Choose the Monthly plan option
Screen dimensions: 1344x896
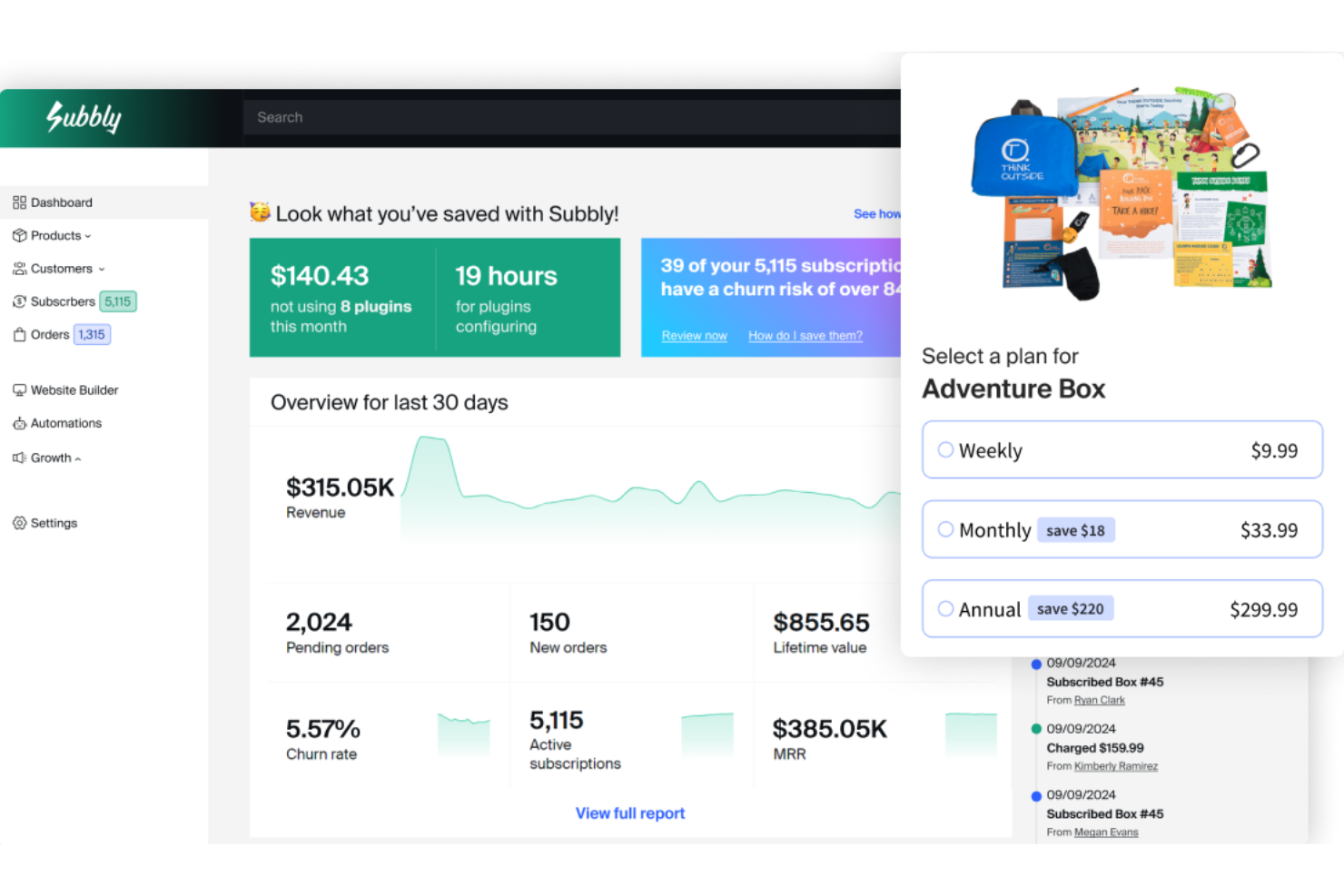click(x=944, y=528)
